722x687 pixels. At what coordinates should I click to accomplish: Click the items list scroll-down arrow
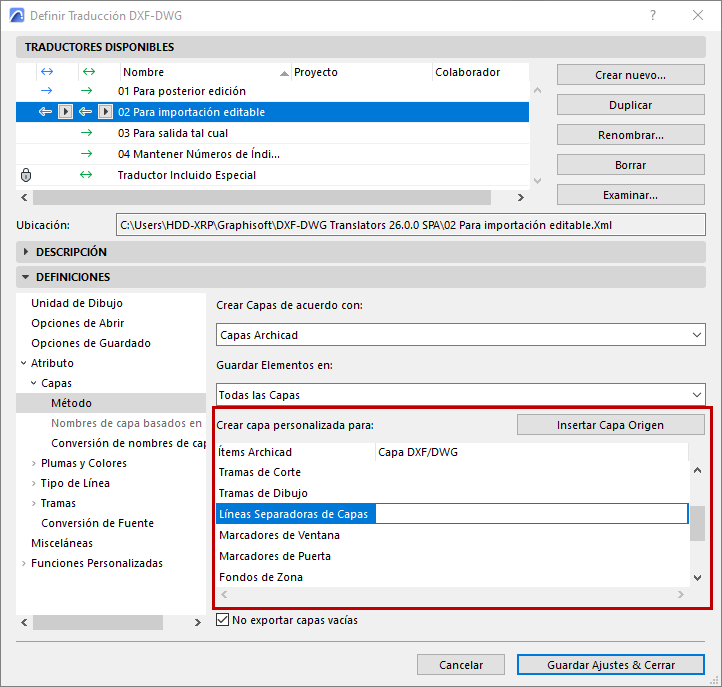697,577
